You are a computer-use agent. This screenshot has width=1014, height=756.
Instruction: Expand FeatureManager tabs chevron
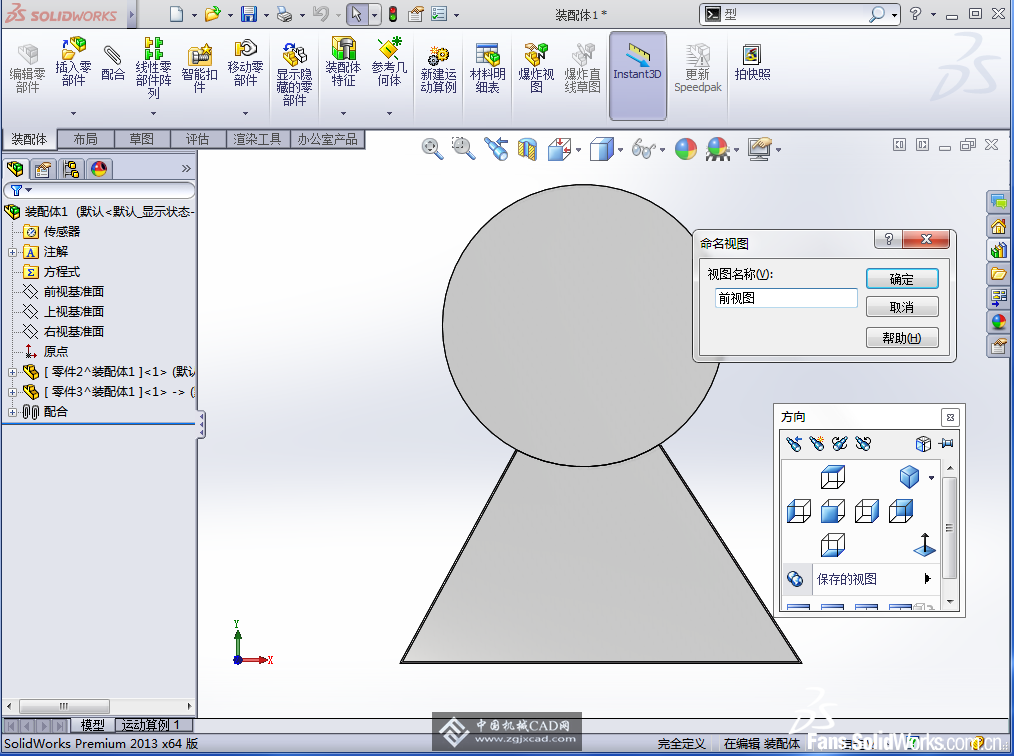pyautogui.click(x=186, y=169)
